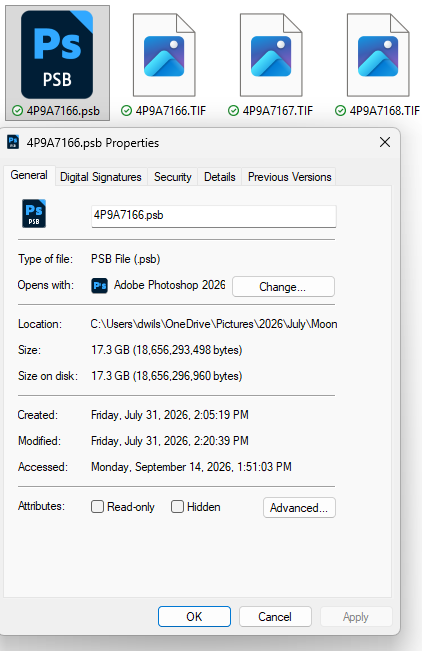This screenshot has width=422, height=651.
Task: Select the 4P9A7167.TIF image file icon
Action: click(271, 55)
